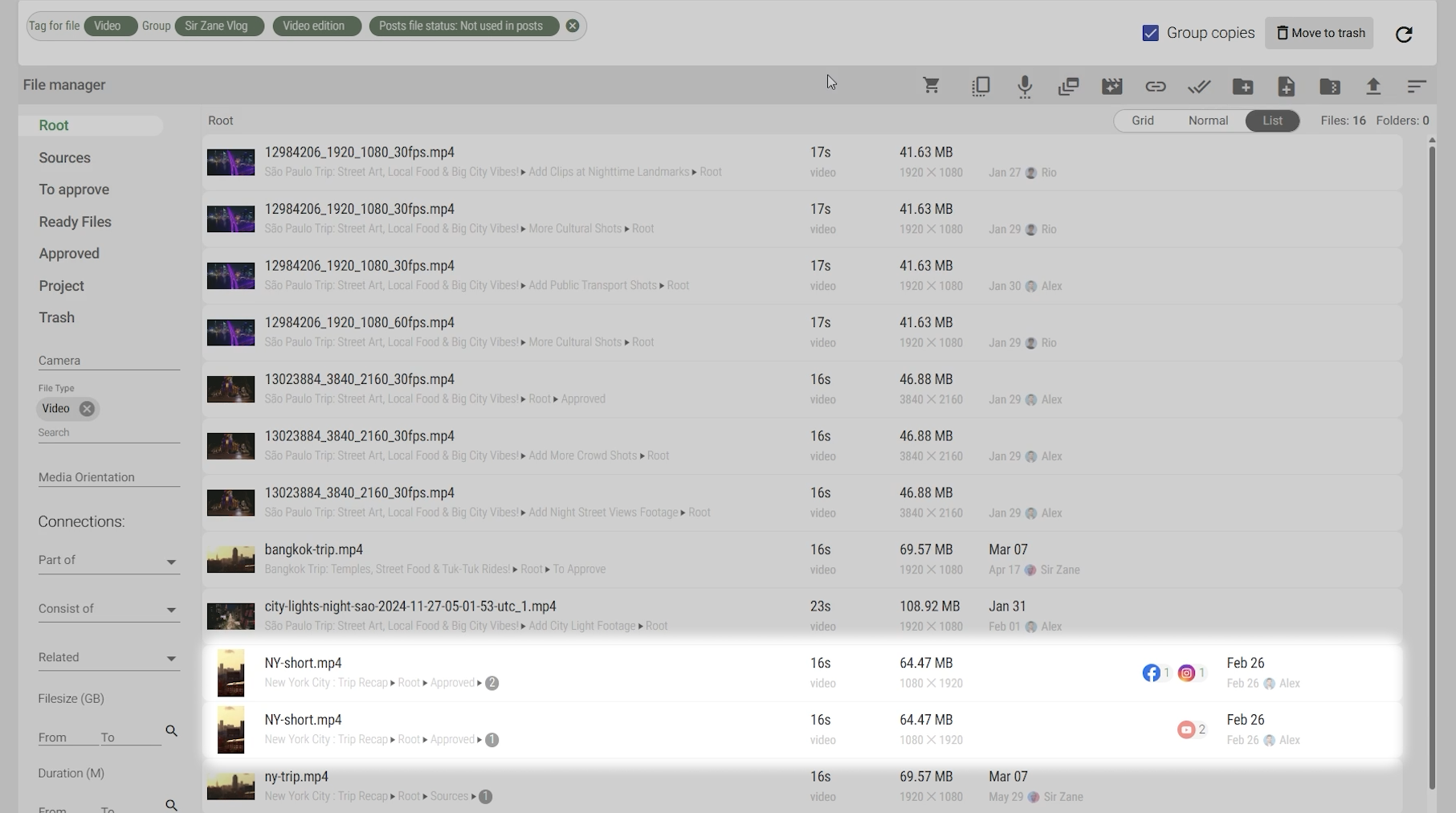The image size is (1456, 813).
Task: Open the sort options icon
Action: pyautogui.click(x=1416, y=86)
